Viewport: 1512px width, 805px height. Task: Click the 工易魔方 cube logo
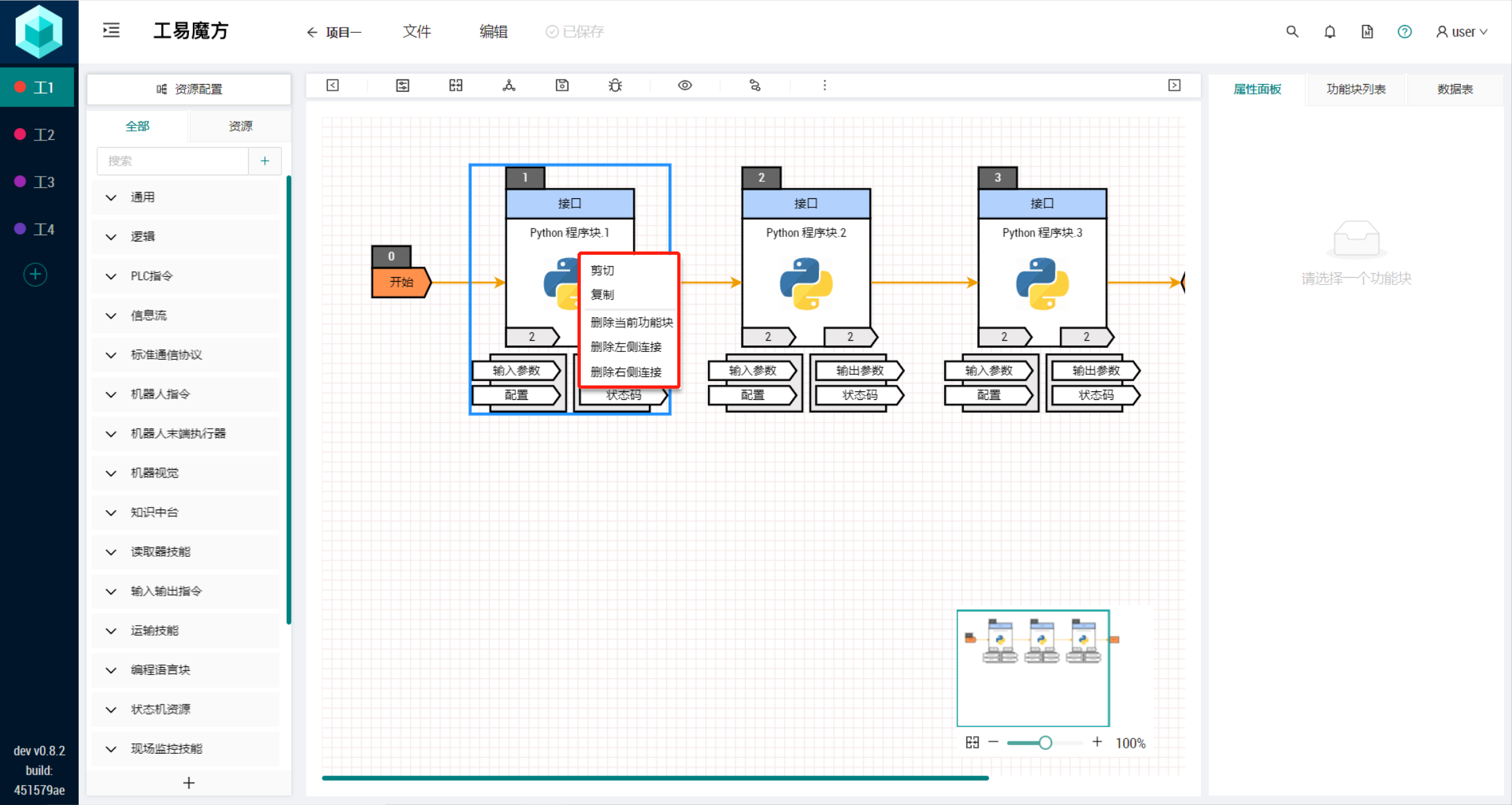click(x=39, y=32)
